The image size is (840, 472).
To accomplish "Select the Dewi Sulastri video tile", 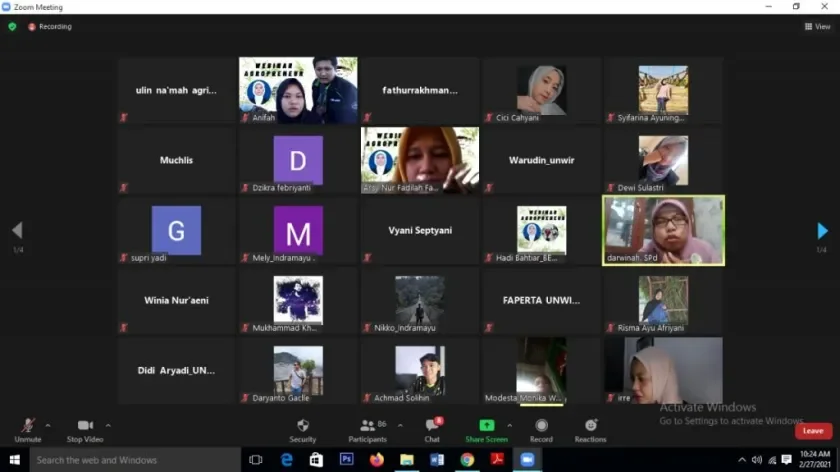I will coord(663,160).
